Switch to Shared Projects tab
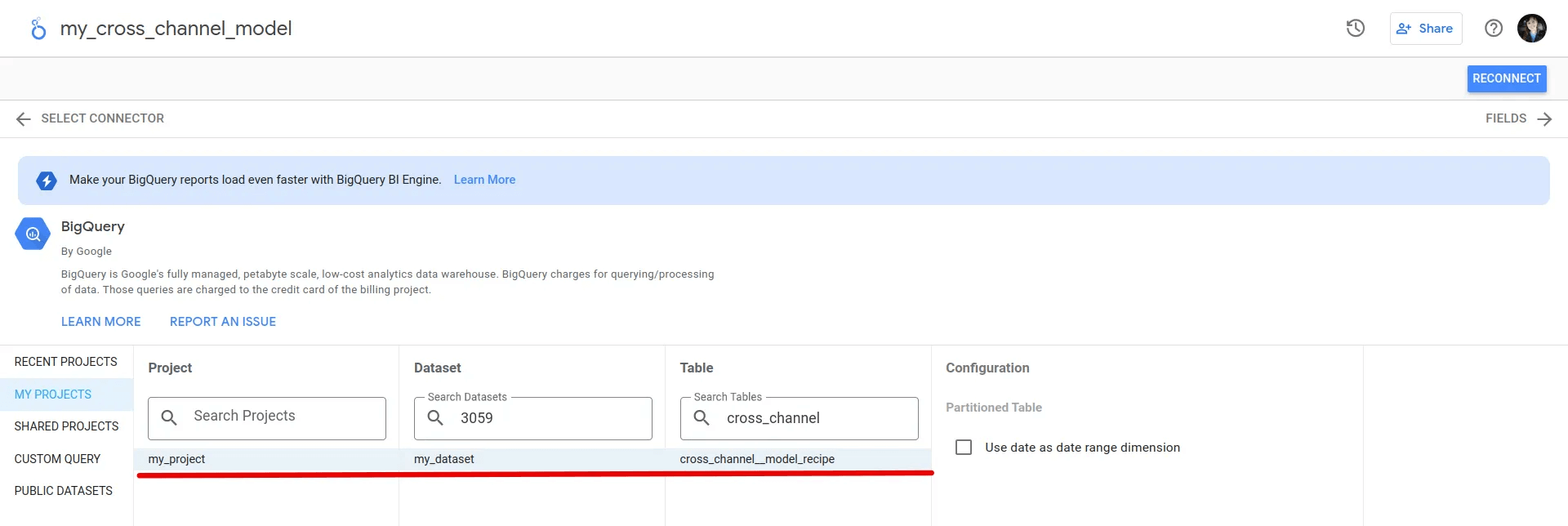This screenshot has width=1568, height=526. (66, 426)
